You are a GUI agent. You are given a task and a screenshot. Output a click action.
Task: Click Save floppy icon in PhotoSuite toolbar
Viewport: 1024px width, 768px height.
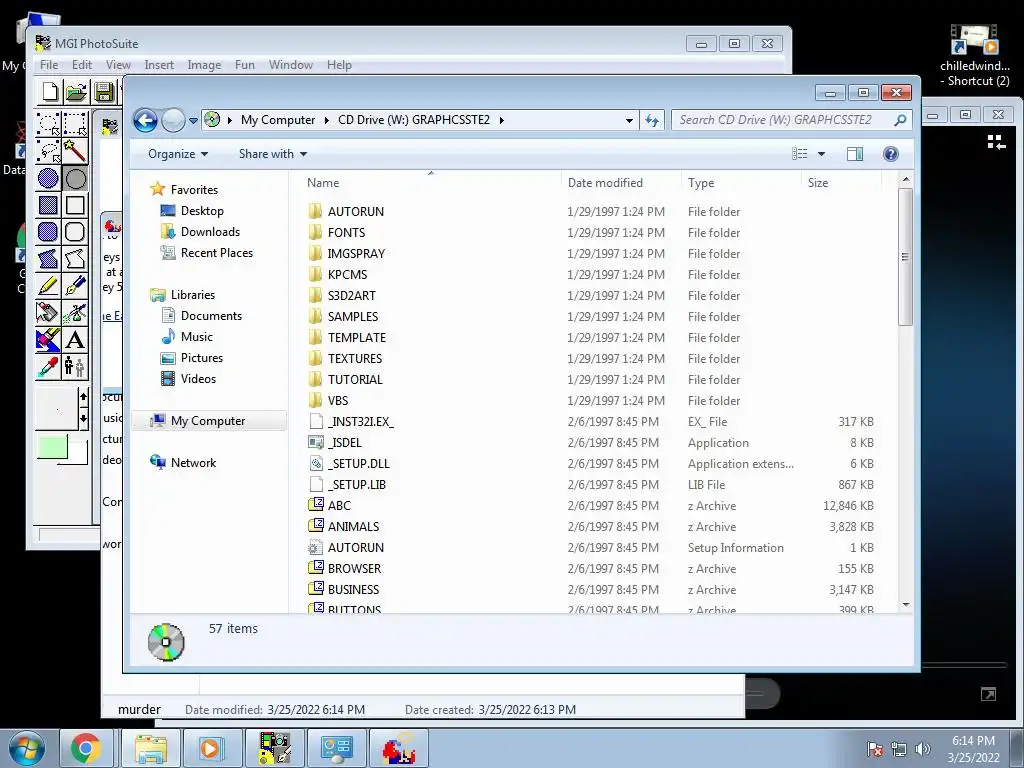104,92
